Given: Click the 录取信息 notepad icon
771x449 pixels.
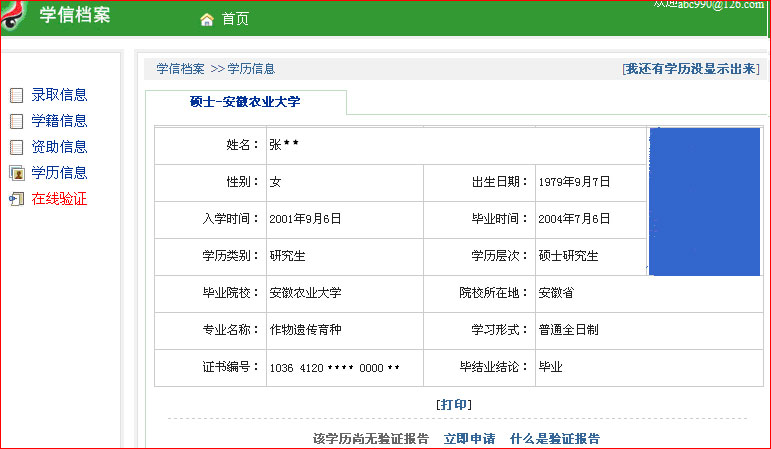Looking at the screenshot, I should (x=16, y=95).
